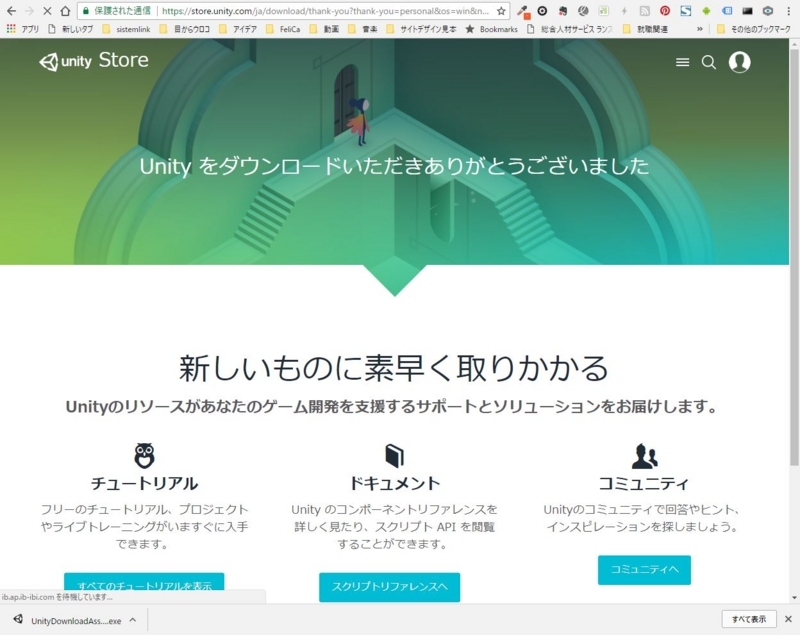The height and width of the screenshot is (635, 800).
Task: Click the チュートリアル heading
Action: (x=144, y=483)
